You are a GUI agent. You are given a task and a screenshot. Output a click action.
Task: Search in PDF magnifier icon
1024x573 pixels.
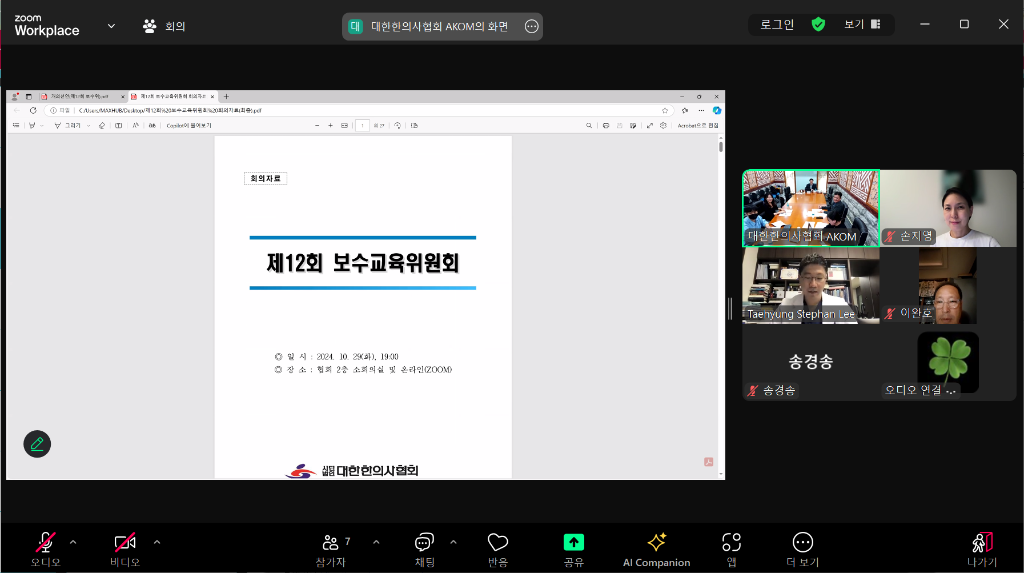click(x=588, y=125)
